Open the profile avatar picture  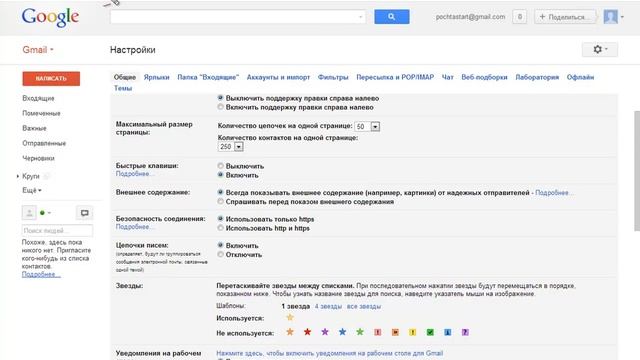coord(611,17)
